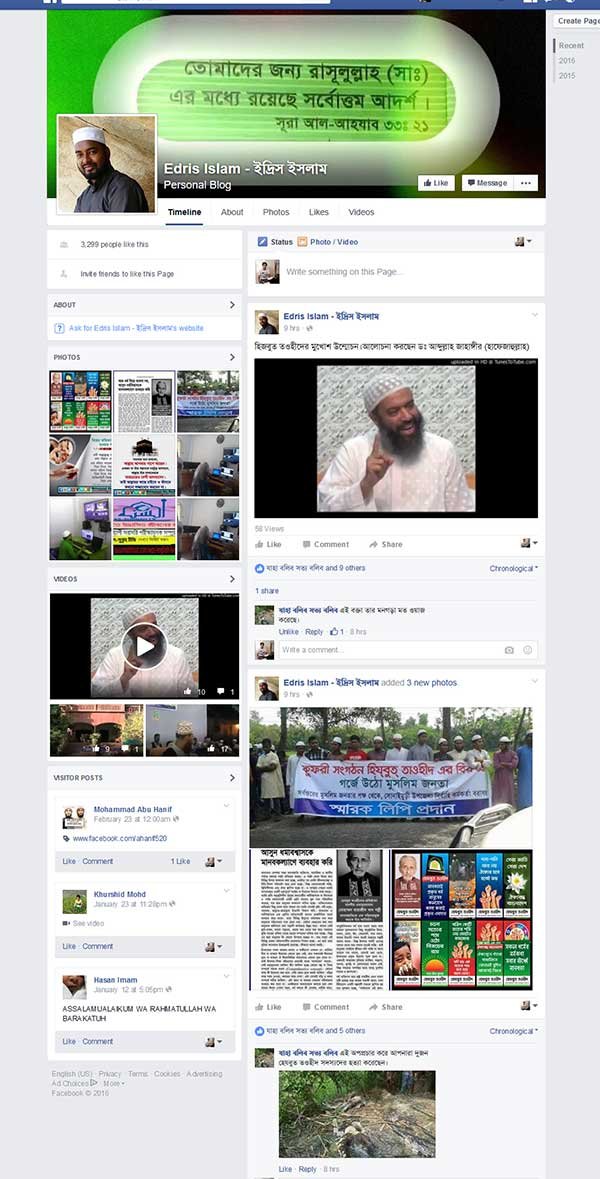Screen dimensions: 600x1179
Task: Open Chronological comment sorting dropdown on video post
Action: [514, 568]
